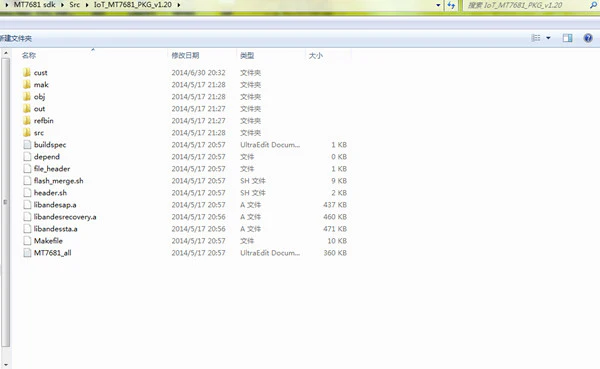
Task: Select the file named libandesap.a
Action: pyautogui.click(x=55, y=205)
